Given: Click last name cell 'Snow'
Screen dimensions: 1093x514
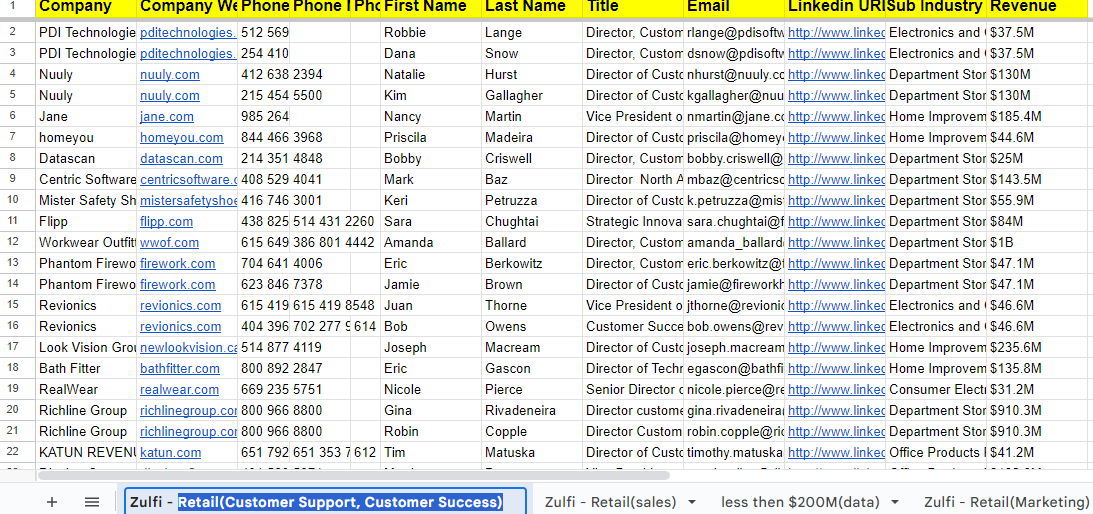Looking at the screenshot, I should click(532, 53).
